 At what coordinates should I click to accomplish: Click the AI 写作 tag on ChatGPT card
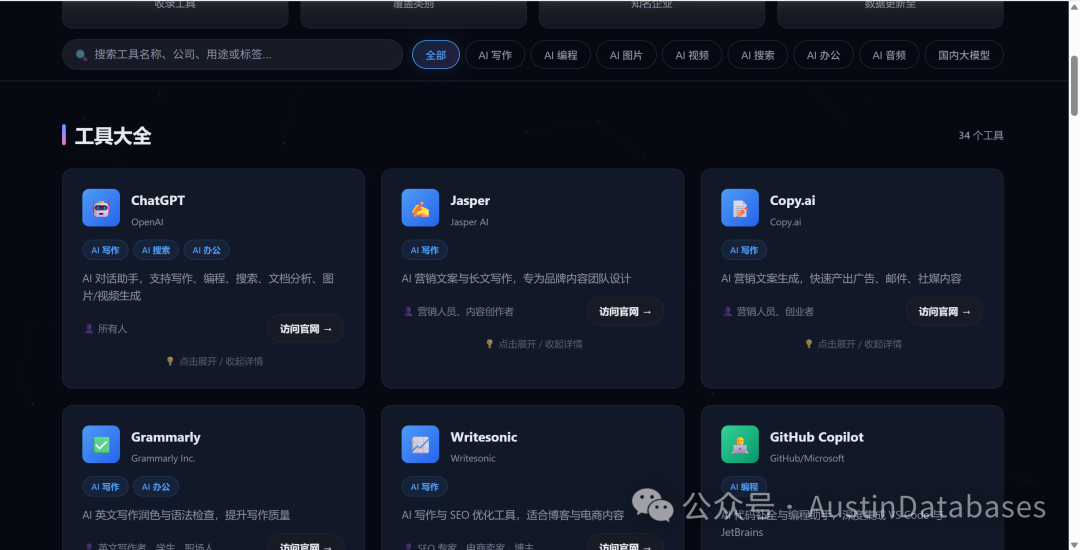[x=105, y=251]
